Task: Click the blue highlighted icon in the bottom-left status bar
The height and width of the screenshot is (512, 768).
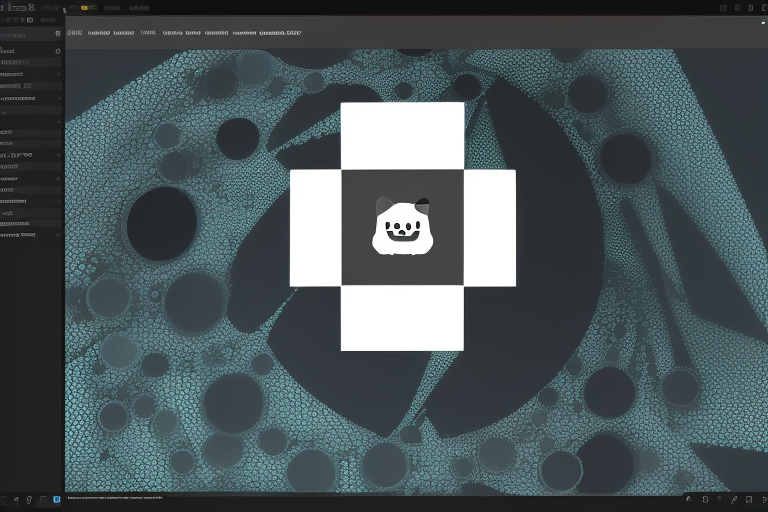Action: [x=56, y=499]
